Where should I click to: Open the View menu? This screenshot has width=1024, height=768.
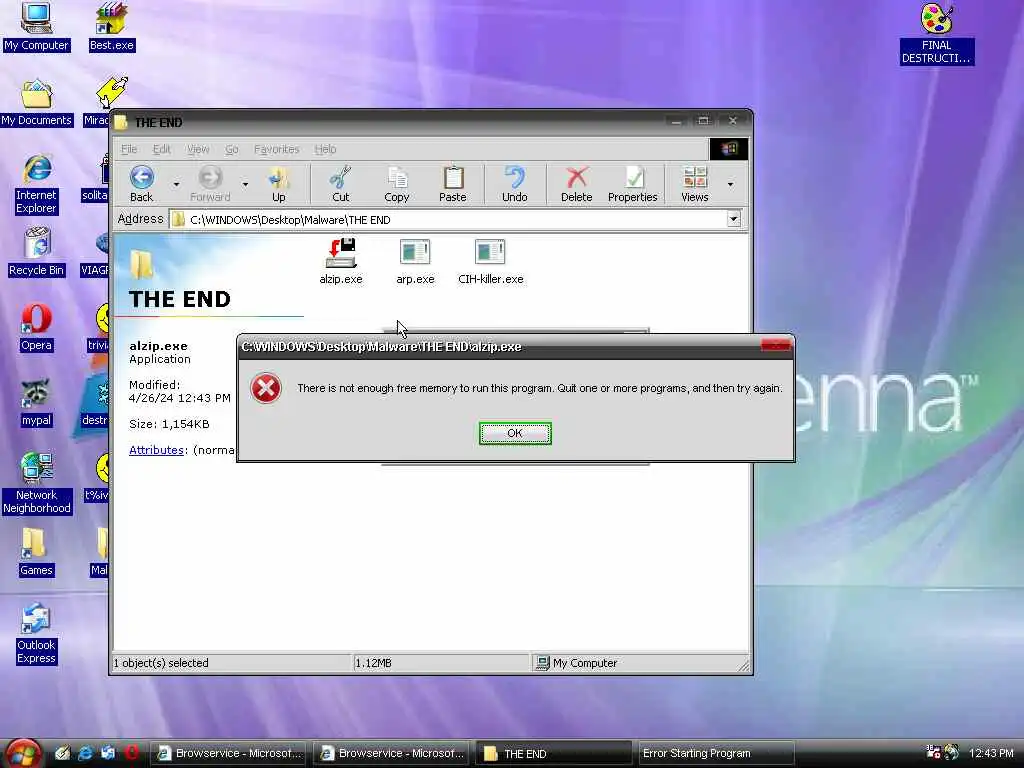pos(198,149)
